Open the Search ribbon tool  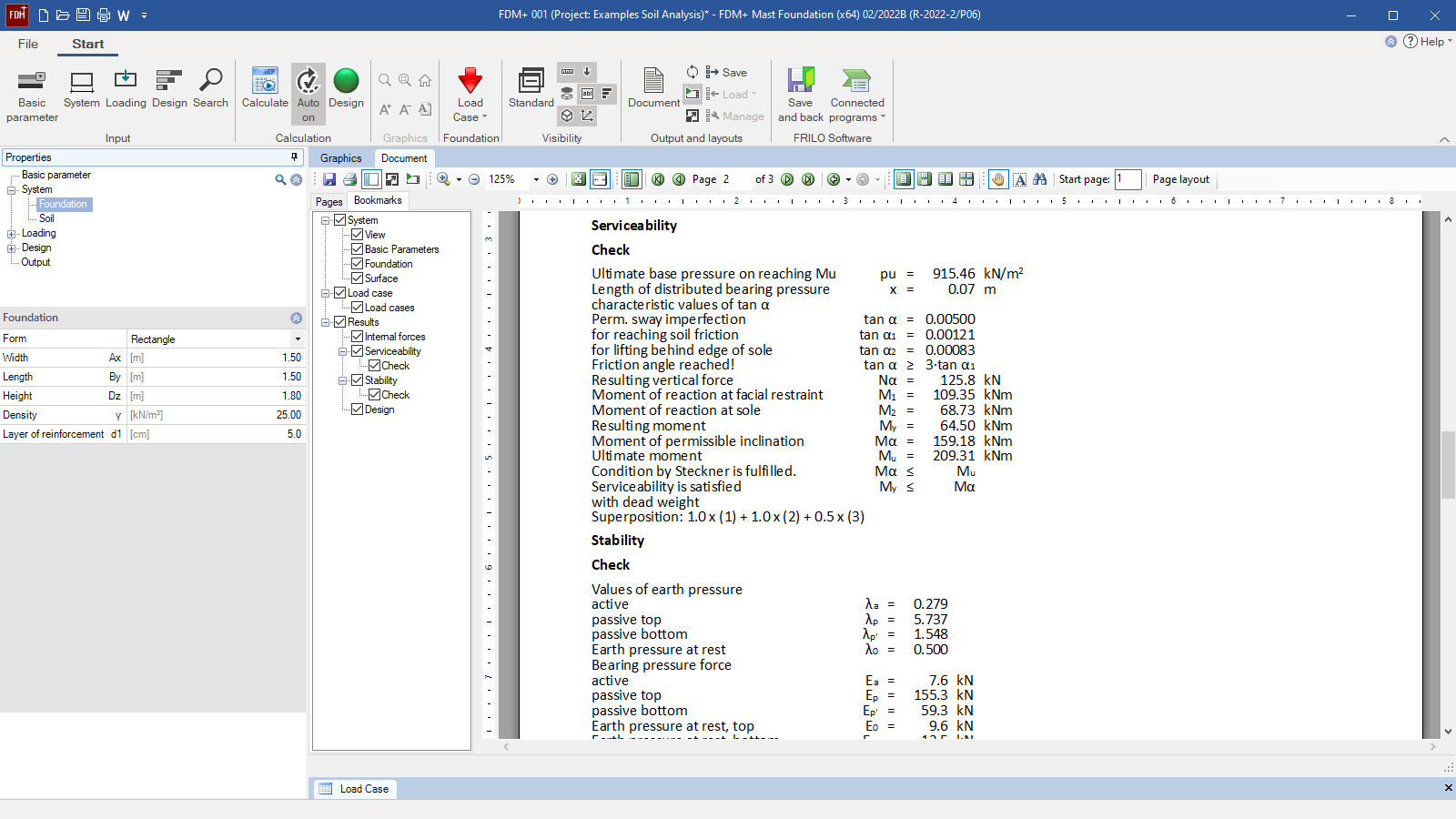[x=210, y=90]
